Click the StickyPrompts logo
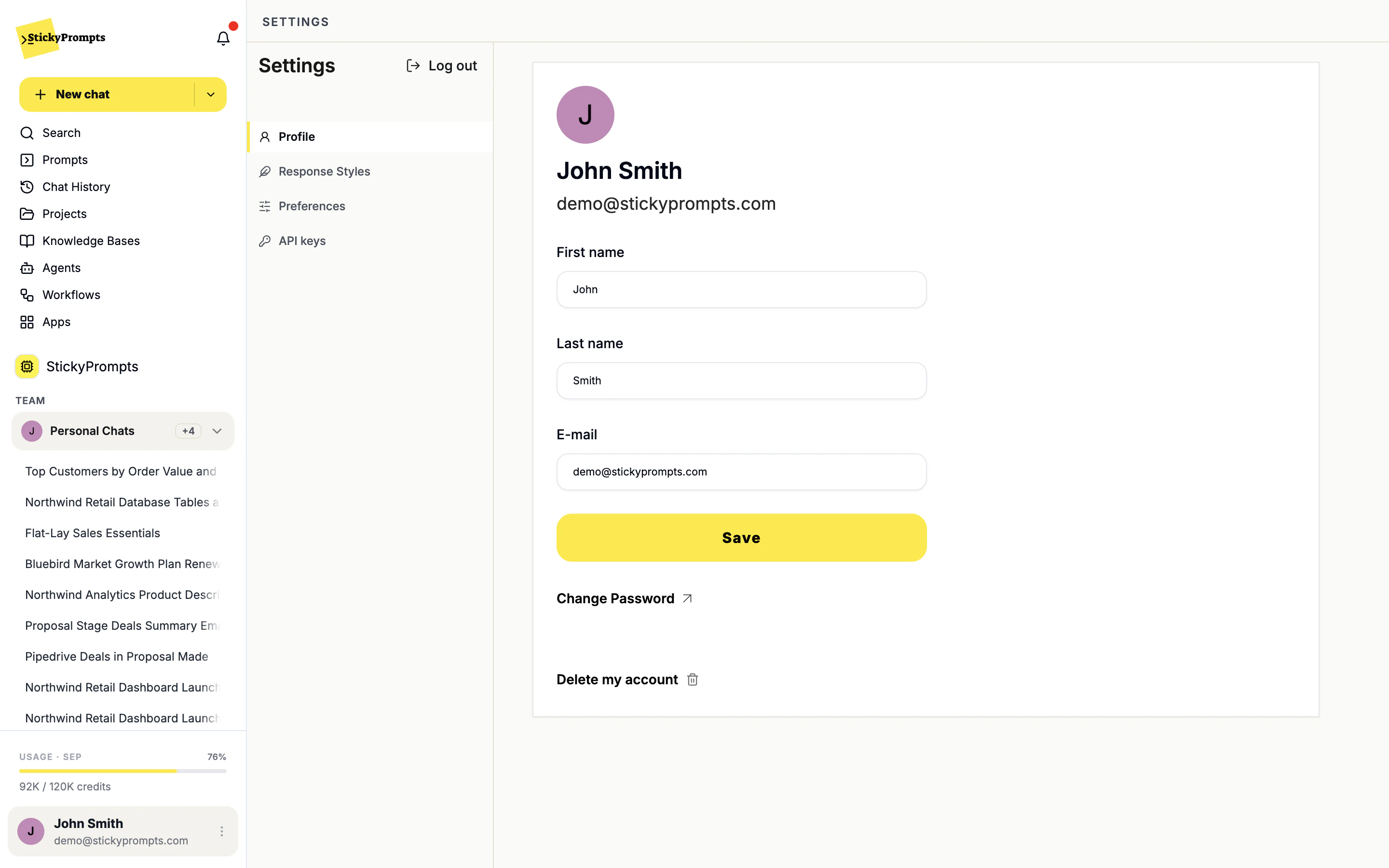 tap(61, 38)
